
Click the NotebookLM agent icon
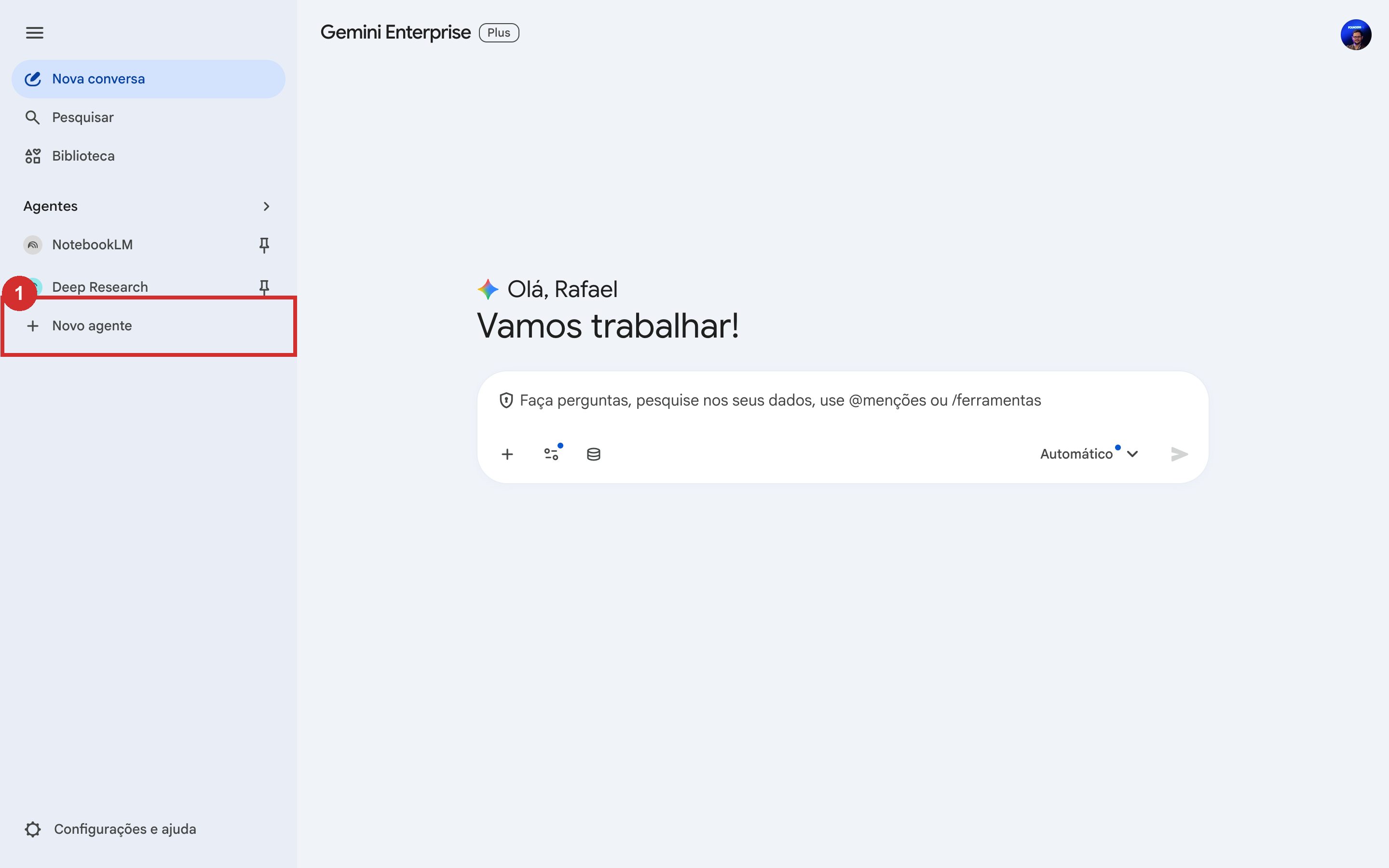coord(33,245)
